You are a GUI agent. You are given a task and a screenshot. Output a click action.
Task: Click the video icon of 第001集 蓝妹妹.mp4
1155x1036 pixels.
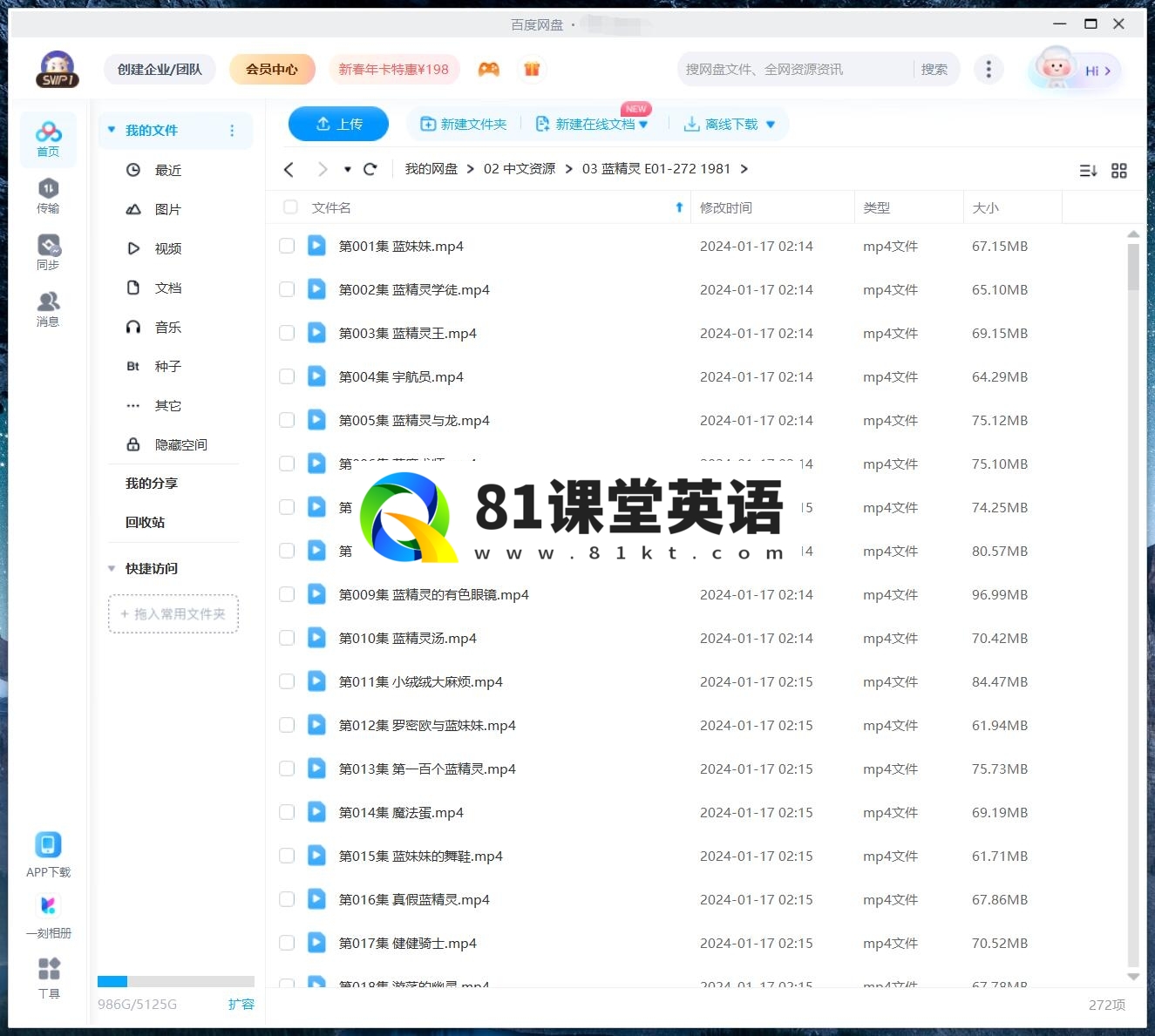click(316, 246)
